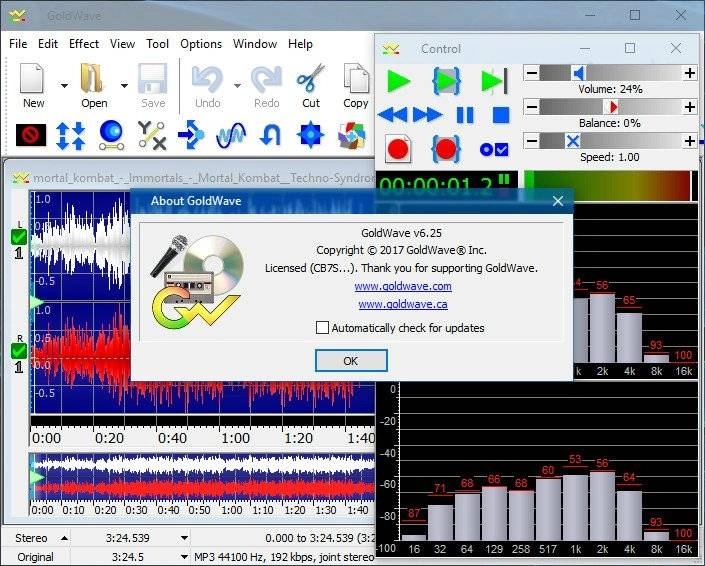Screen dimensions: 705x566
Task: Click the Undo toolbar icon
Action: click(207, 79)
